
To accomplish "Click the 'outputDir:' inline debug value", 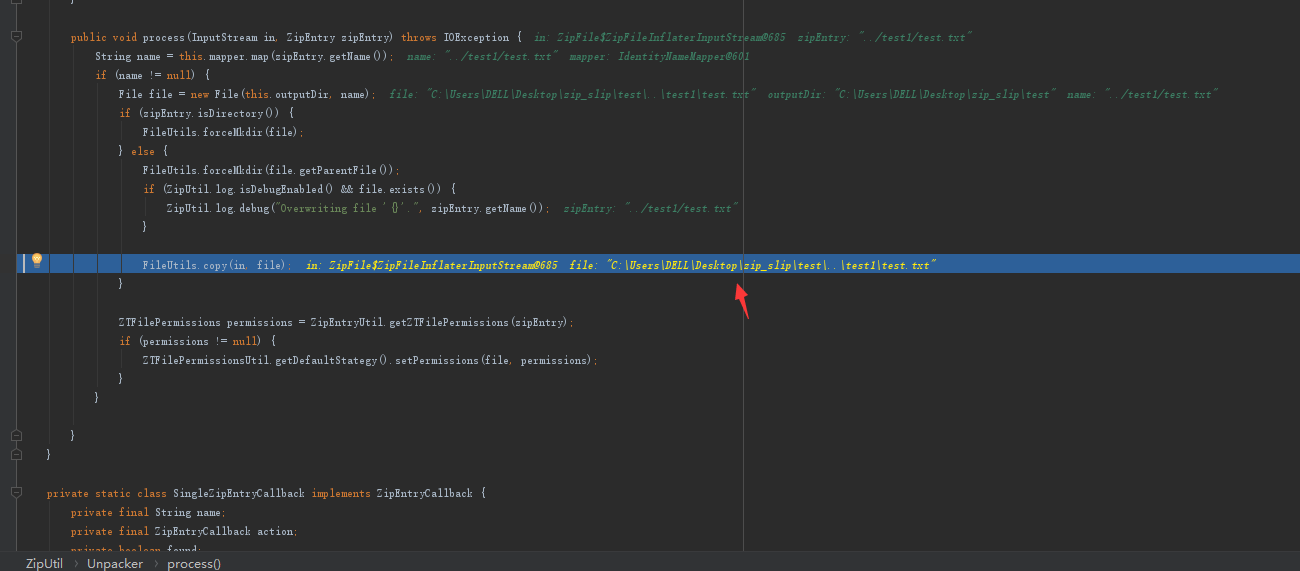I will point(910,95).
